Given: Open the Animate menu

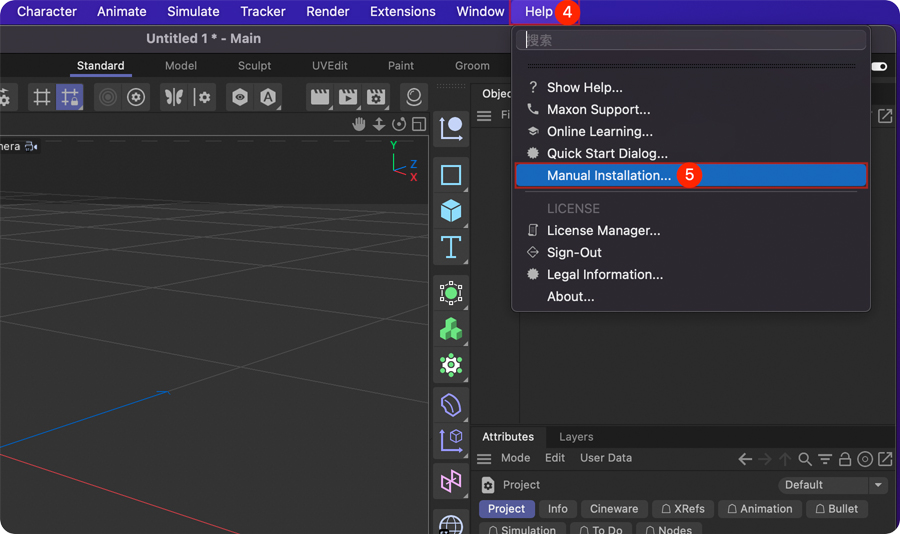Looking at the screenshot, I should point(121,11).
